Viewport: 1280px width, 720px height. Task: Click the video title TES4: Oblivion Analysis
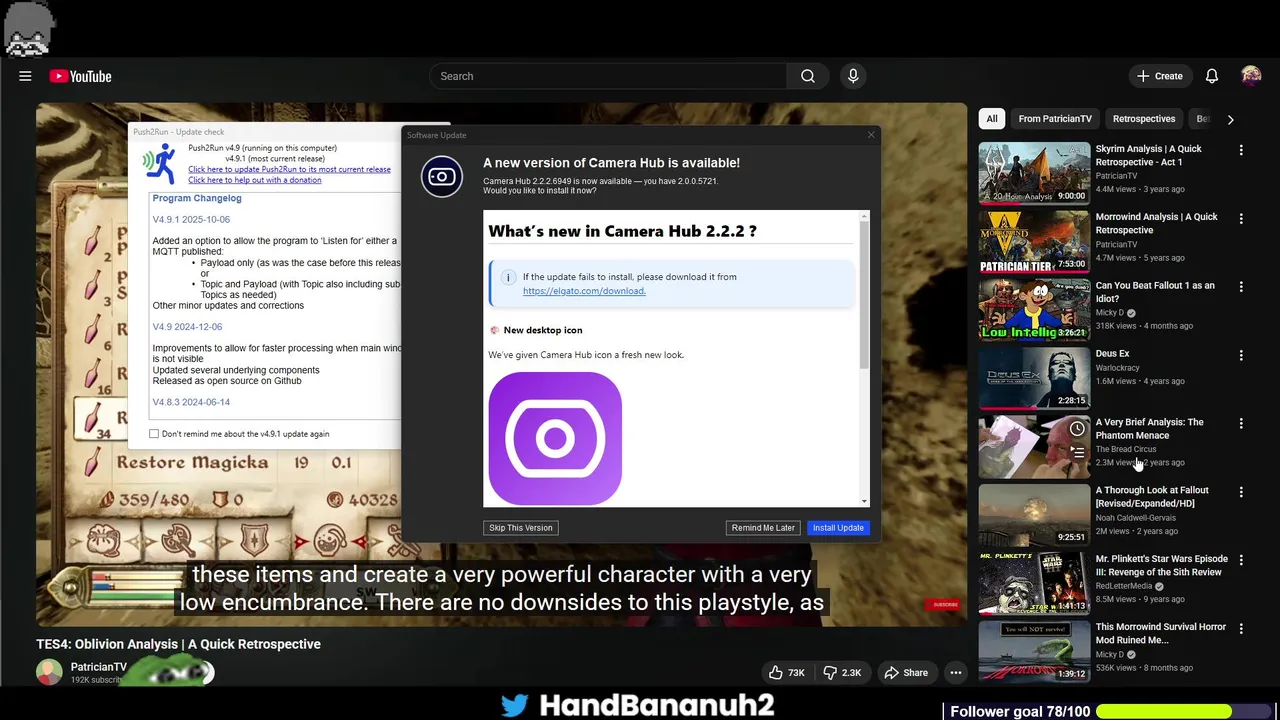(178, 644)
